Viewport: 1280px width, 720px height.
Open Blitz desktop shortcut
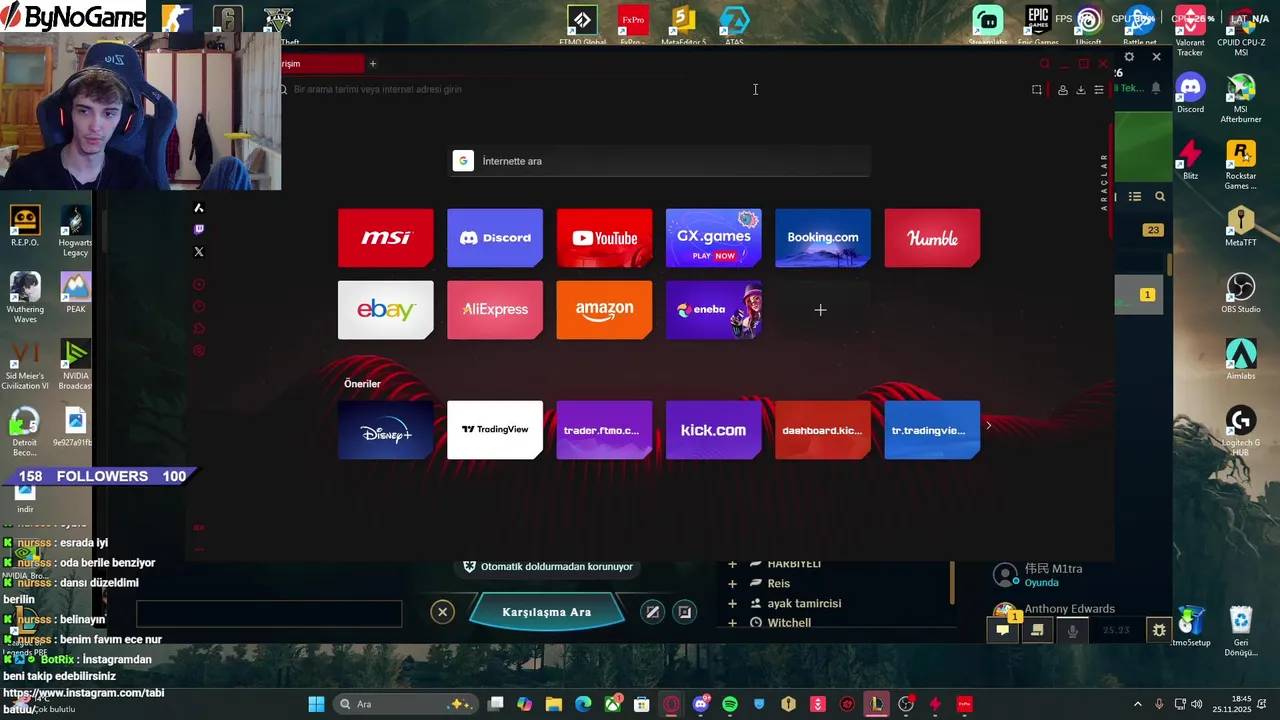tap(1190, 160)
